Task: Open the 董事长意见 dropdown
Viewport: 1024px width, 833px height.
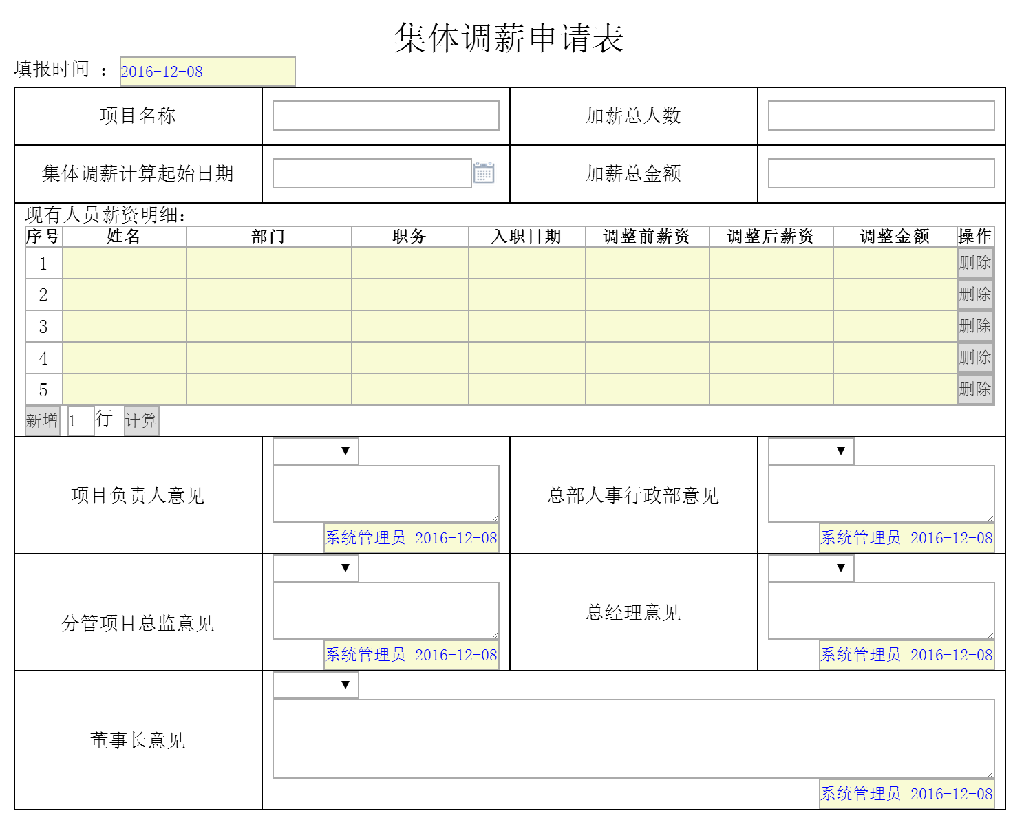Action: (315, 685)
